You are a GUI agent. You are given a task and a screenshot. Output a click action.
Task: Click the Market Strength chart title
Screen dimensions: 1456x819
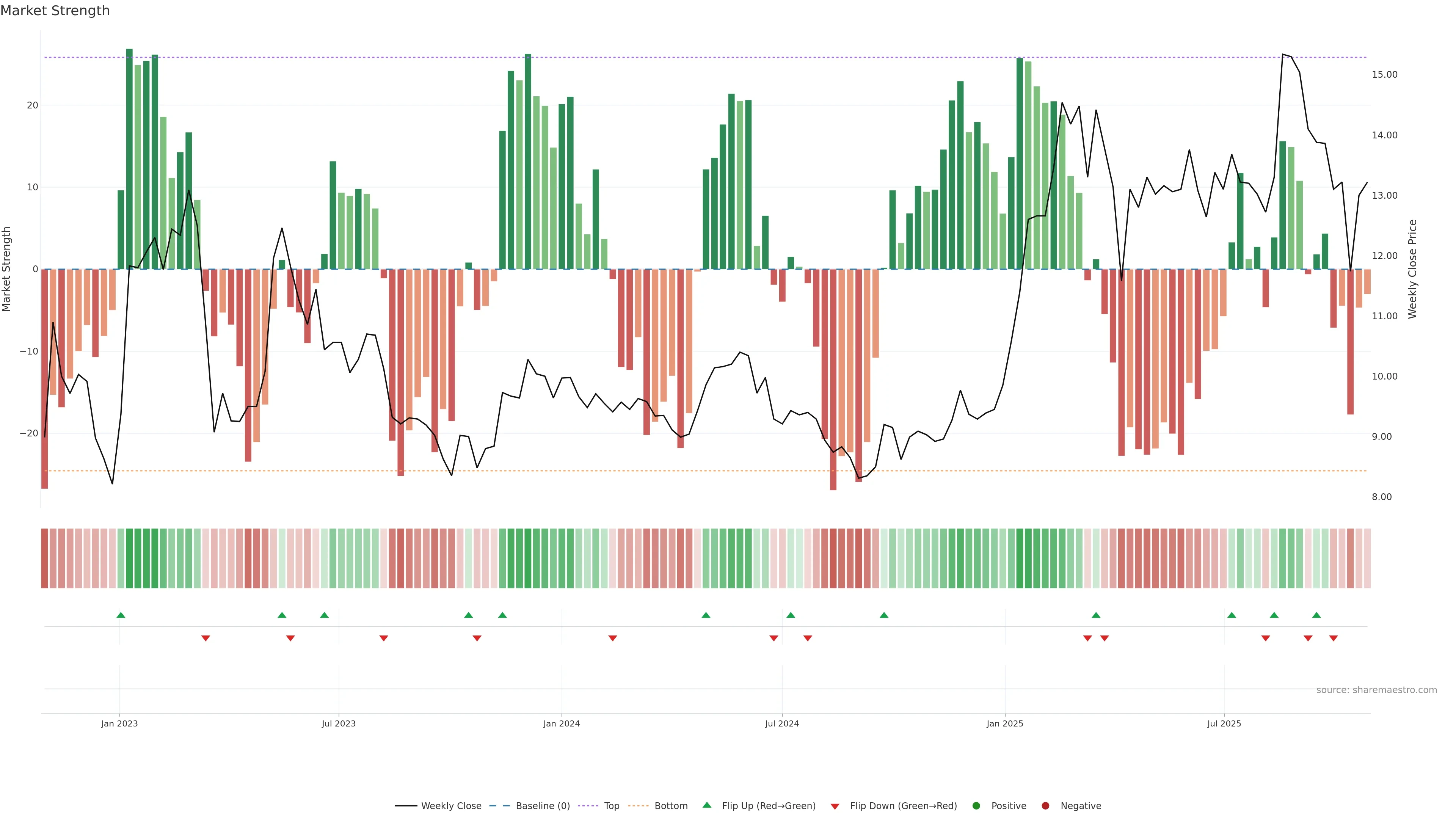point(55,11)
